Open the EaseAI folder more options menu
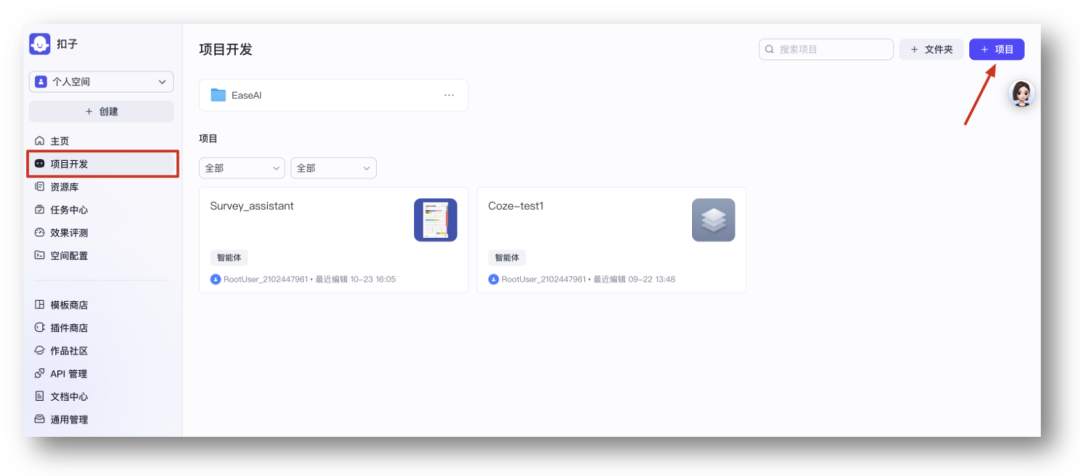 pos(449,95)
